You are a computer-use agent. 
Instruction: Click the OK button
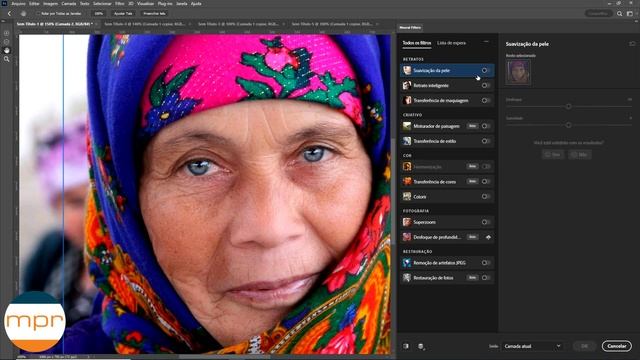tap(584, 346)
